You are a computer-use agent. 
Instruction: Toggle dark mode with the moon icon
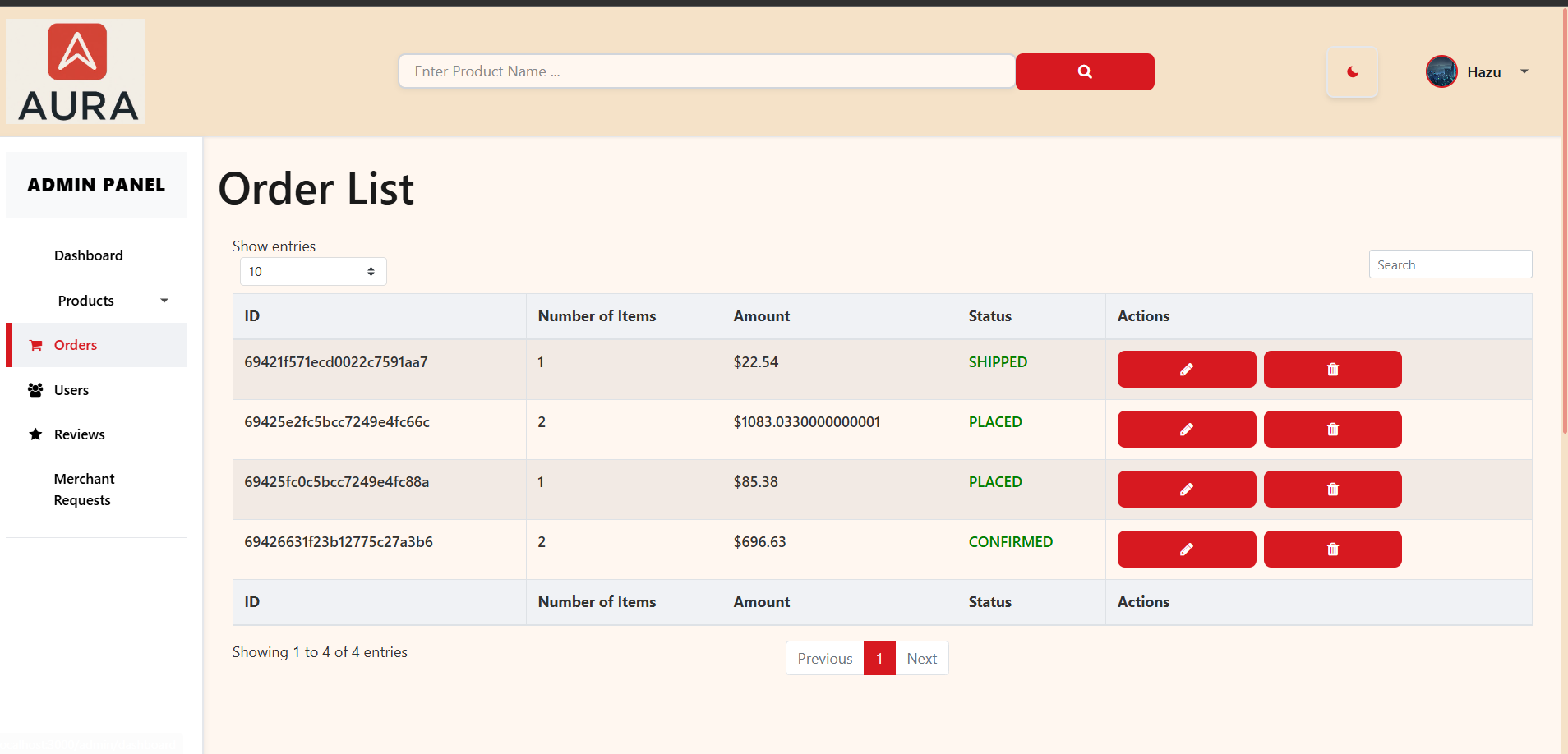[x=1352, y=72]
